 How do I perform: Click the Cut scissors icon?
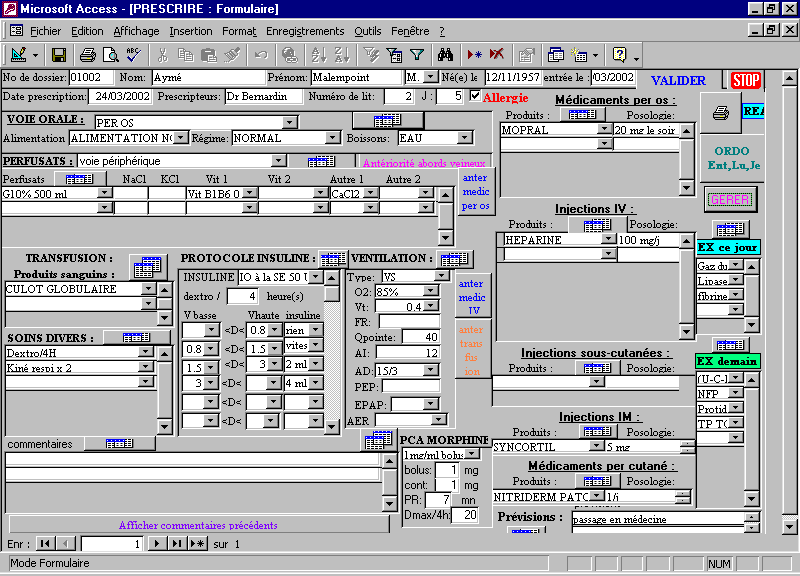(x=163, y=55)
